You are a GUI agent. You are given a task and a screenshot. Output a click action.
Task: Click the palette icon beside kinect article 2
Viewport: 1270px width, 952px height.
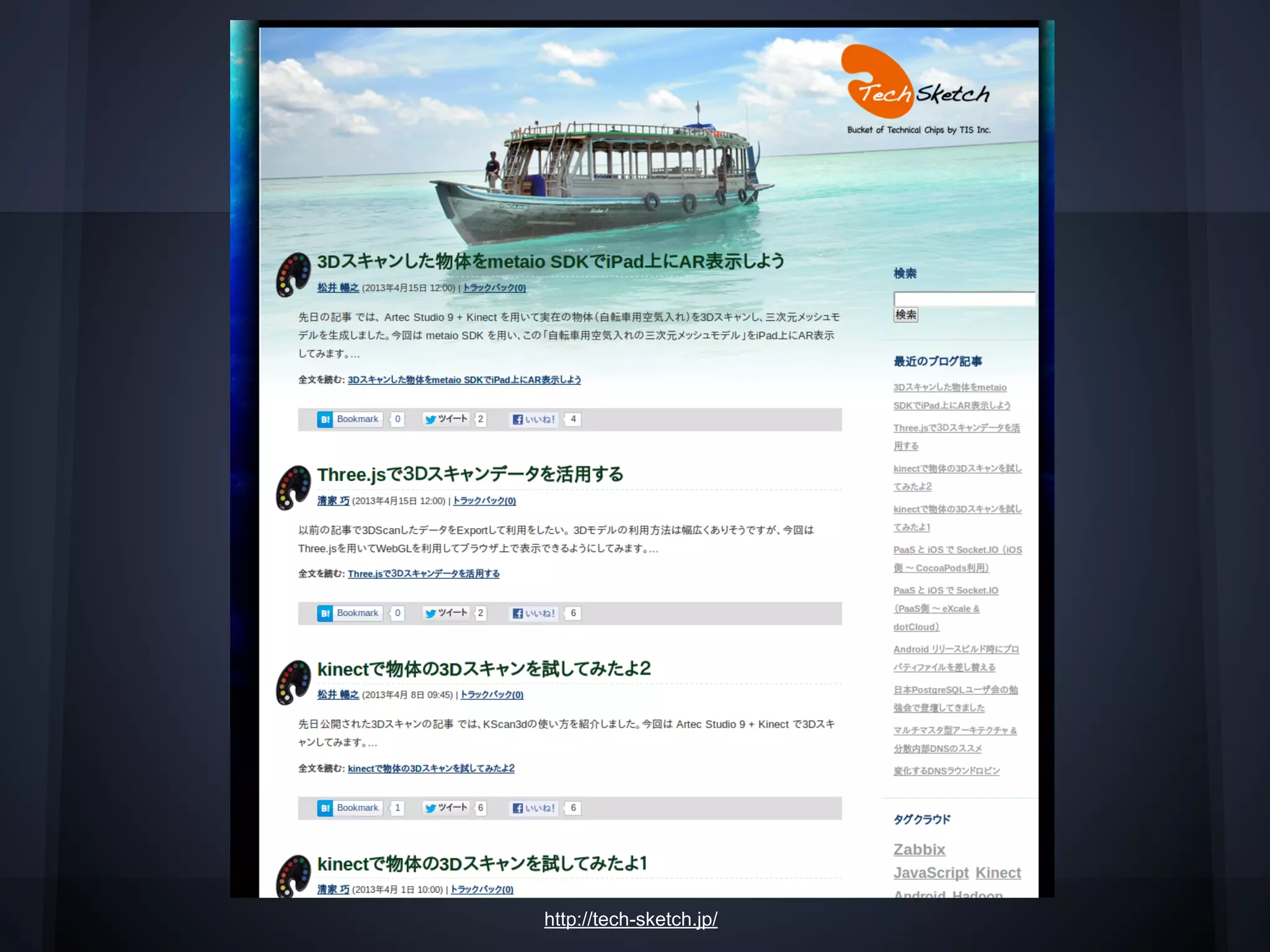coord(293,682)
